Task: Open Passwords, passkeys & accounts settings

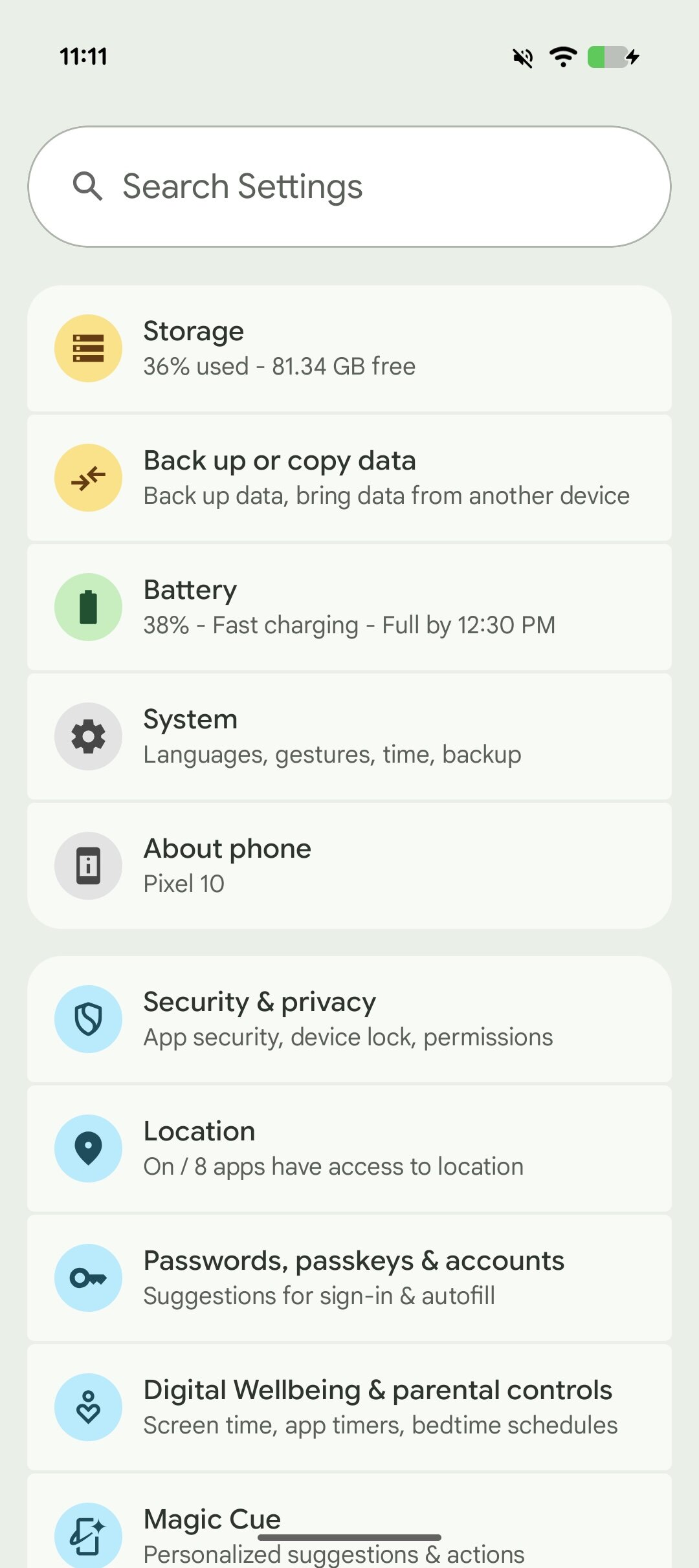Action: (349, 1276)
